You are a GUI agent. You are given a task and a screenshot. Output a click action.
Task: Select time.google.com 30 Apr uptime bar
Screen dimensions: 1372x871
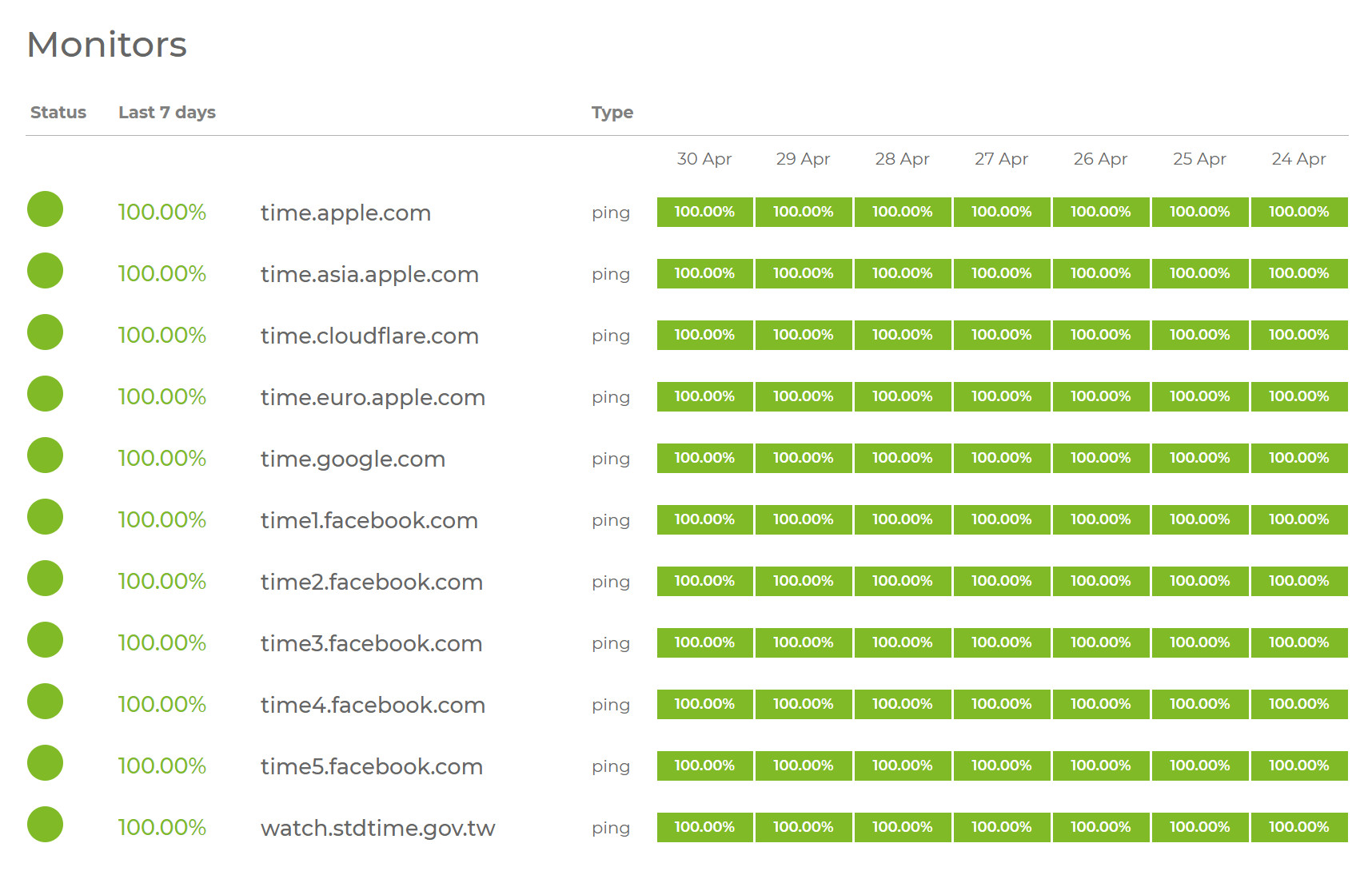pyautogui.click(x=705, y=458)
